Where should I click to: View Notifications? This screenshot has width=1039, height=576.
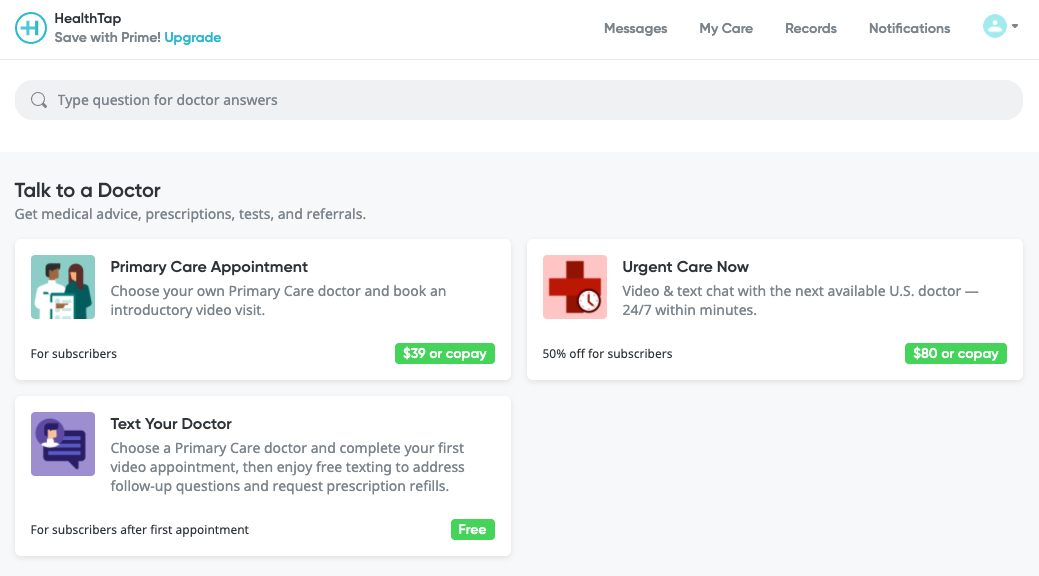click(910, 29)
